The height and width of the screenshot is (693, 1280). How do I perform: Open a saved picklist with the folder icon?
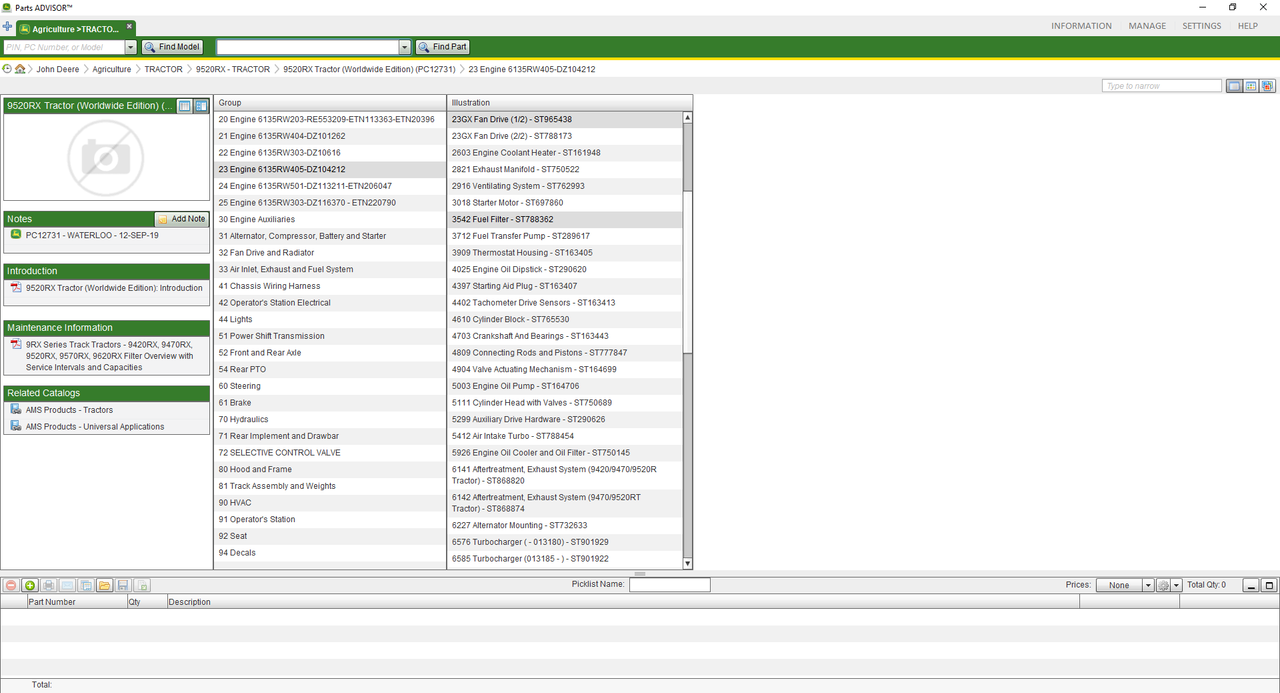pyautogui.click(x=104, y=585)
